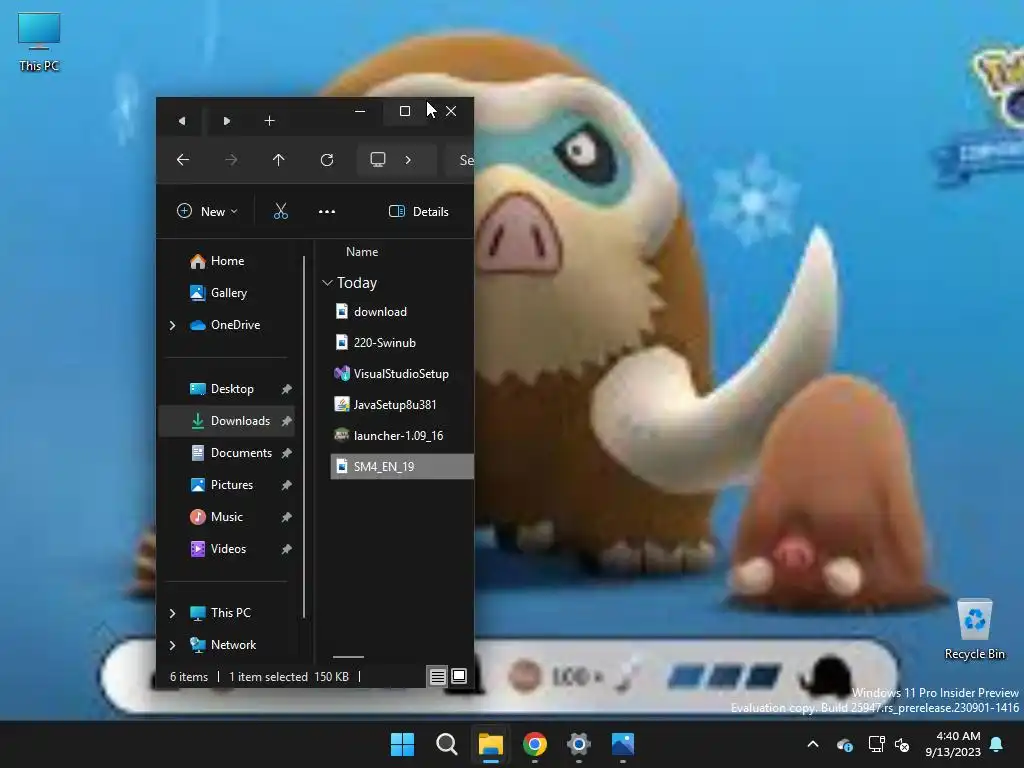Expand the OneDrive tree node
The height and width of the screenshot is (768, 1024).
coord(172,325)
